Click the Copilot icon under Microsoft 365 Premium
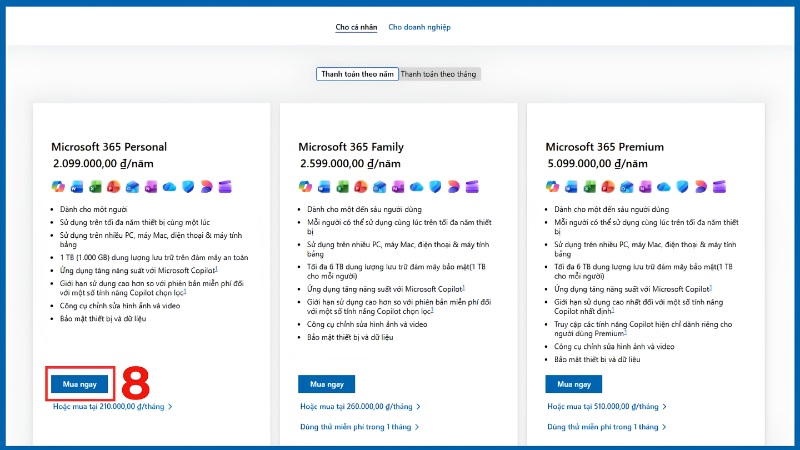This screenshot has height=450, width=800. pos(552,187)
